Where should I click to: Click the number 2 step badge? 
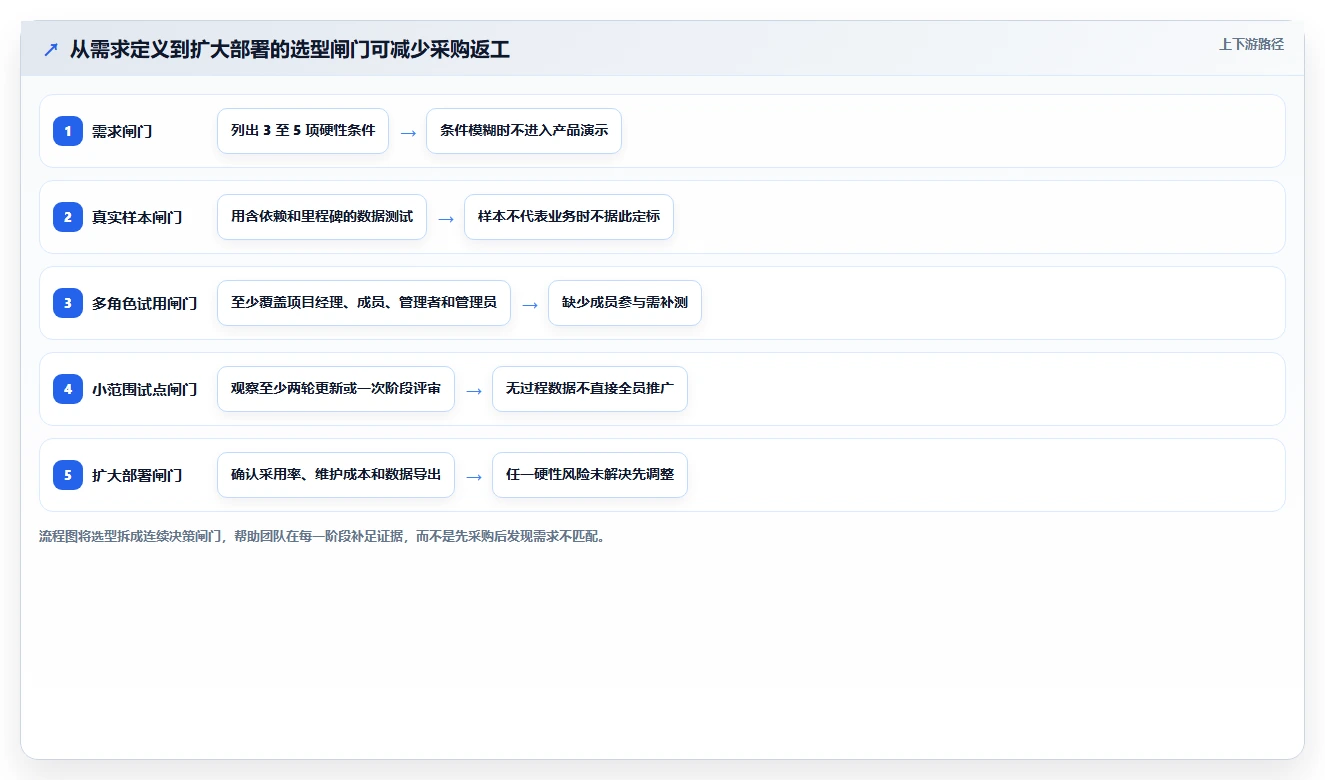tap(68, 217)
